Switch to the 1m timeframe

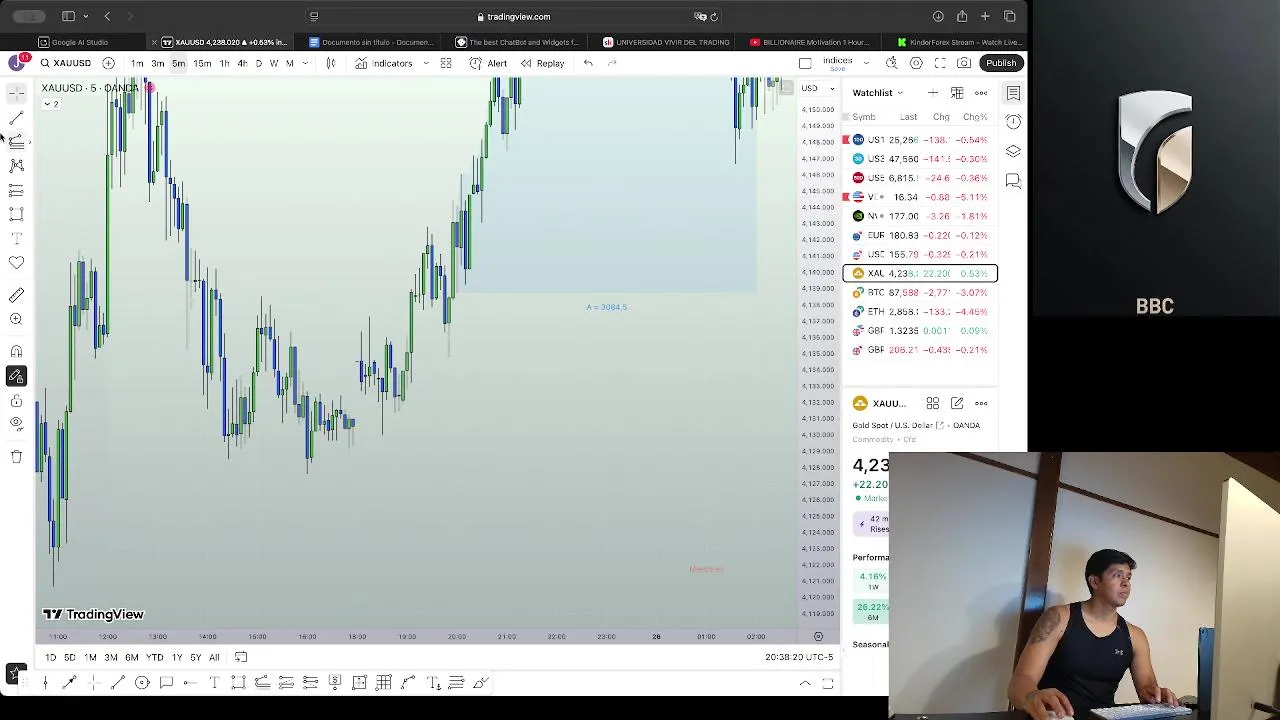tap(137, 63)
